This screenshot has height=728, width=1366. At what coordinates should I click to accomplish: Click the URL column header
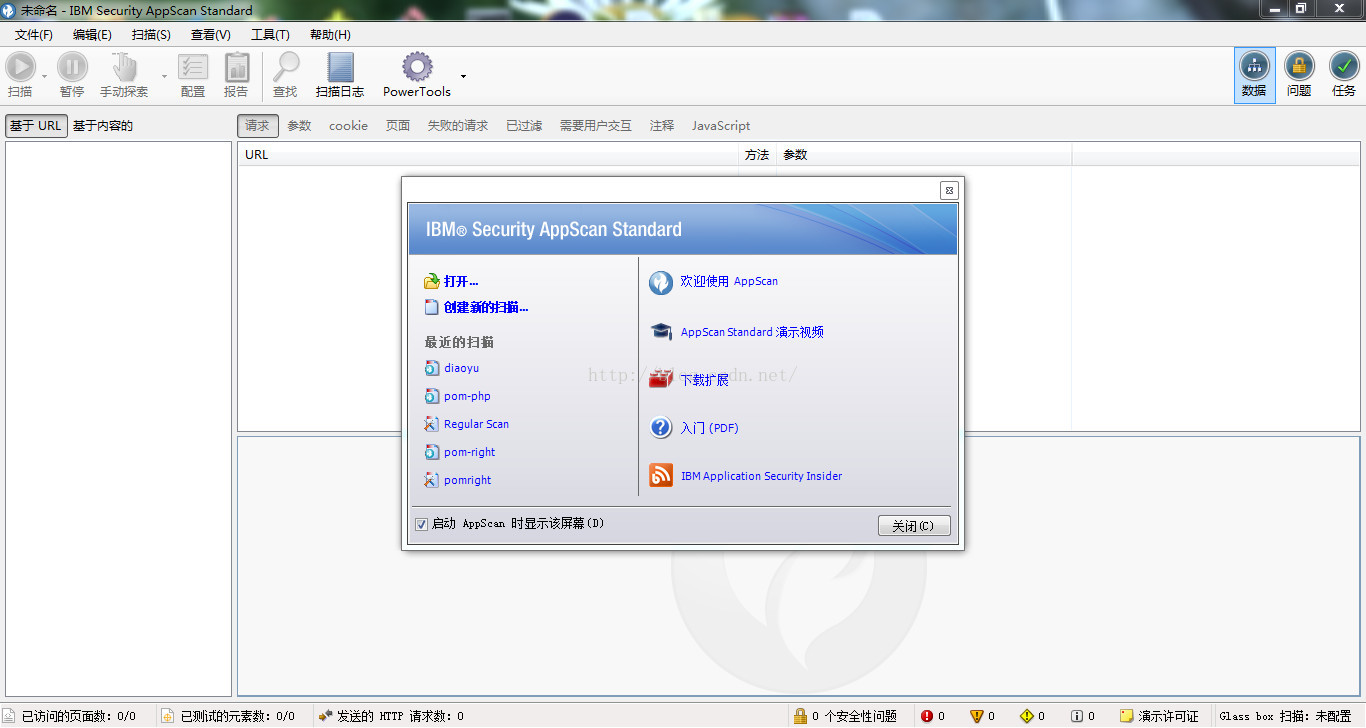click(x=489, y=155)
